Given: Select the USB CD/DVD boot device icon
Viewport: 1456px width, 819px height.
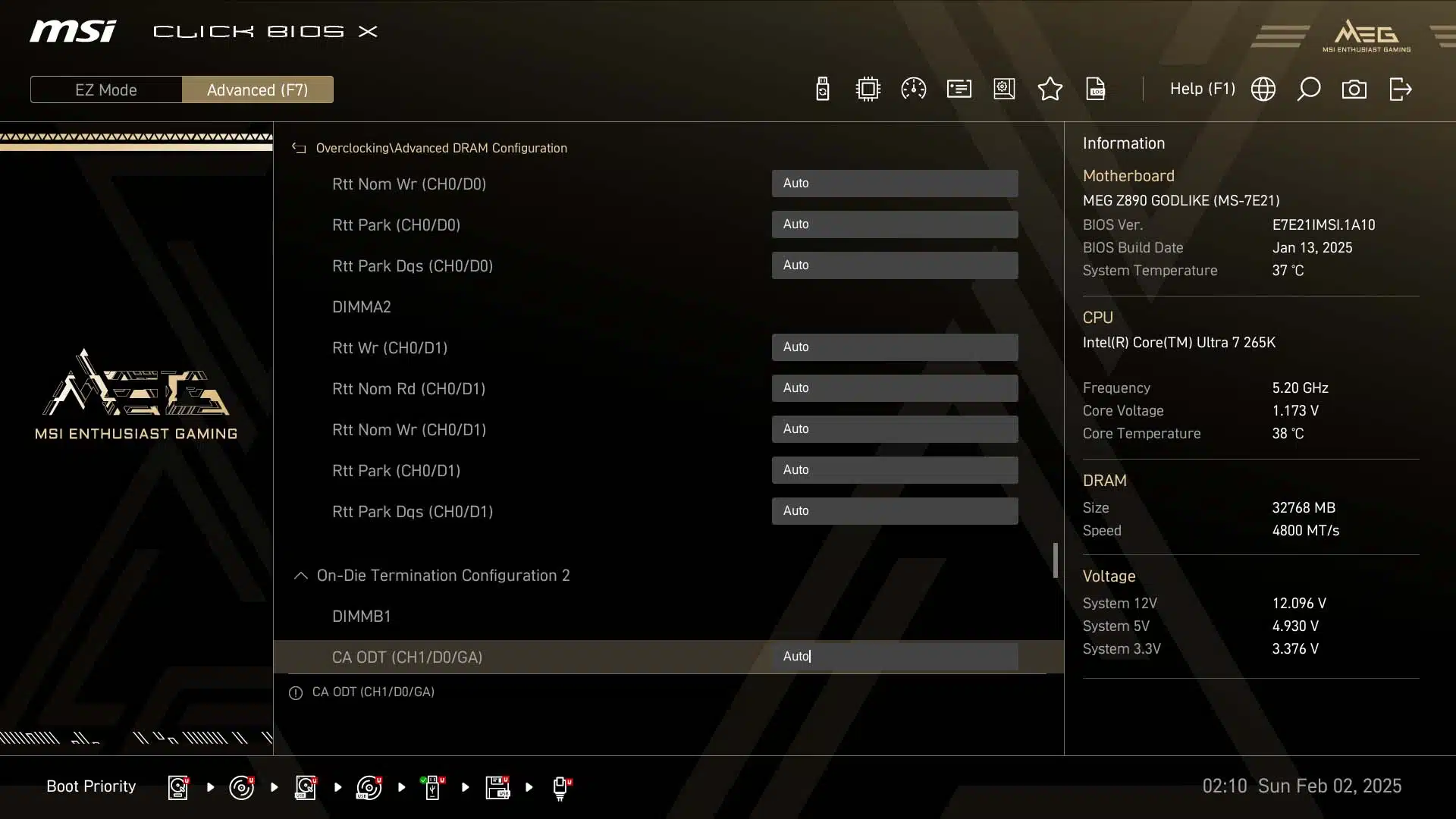Looking at the screenshot, I should tap(369, 788).
